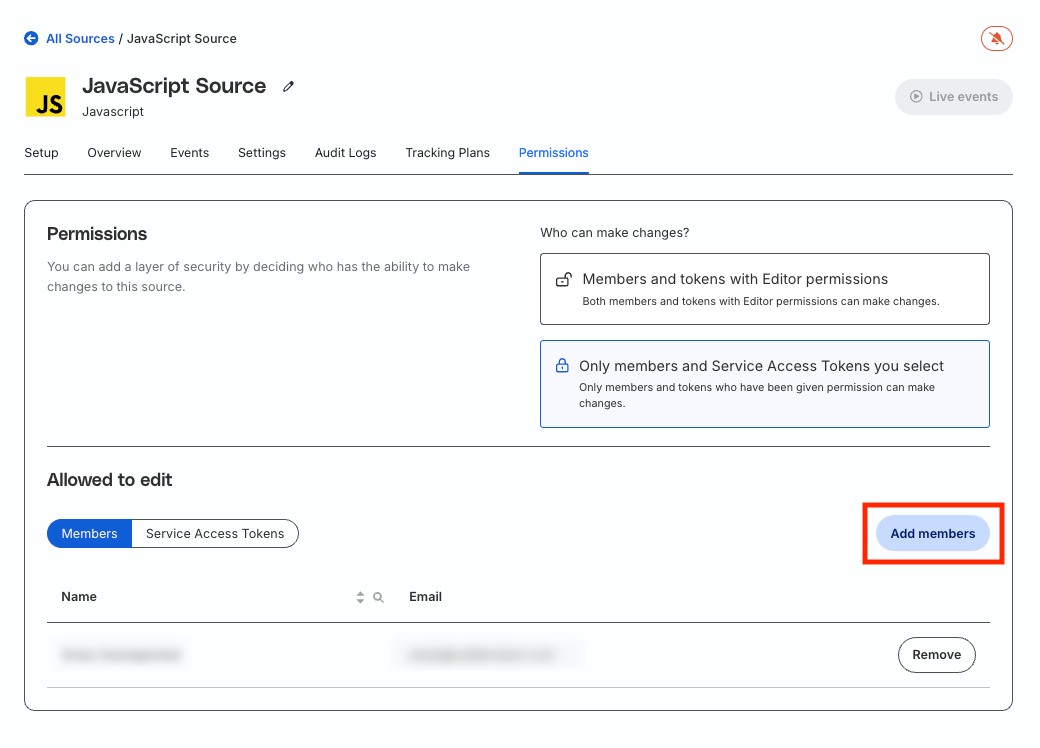
Task: Click the JS source logo
Action: point(45,97)
